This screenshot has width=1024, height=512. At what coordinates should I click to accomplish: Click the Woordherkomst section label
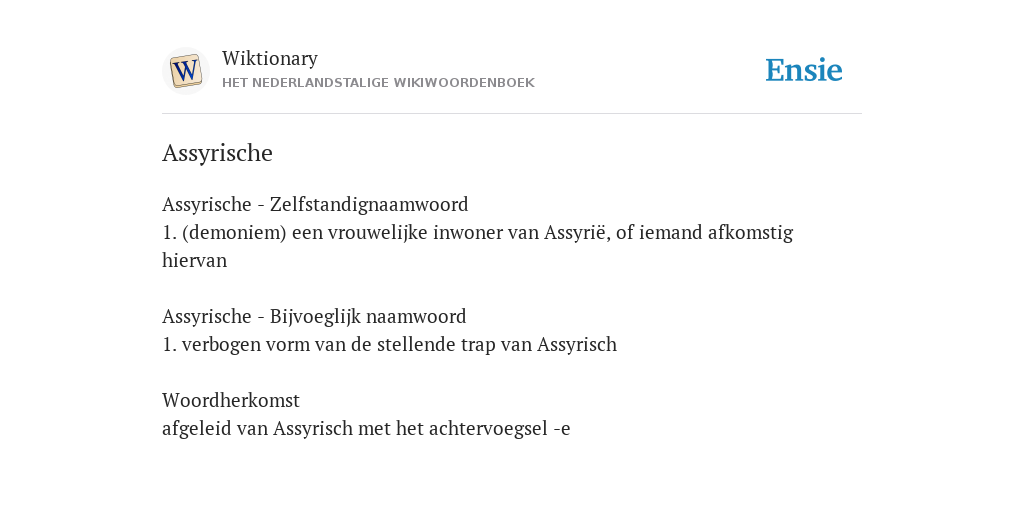click(x=231, y=400)
